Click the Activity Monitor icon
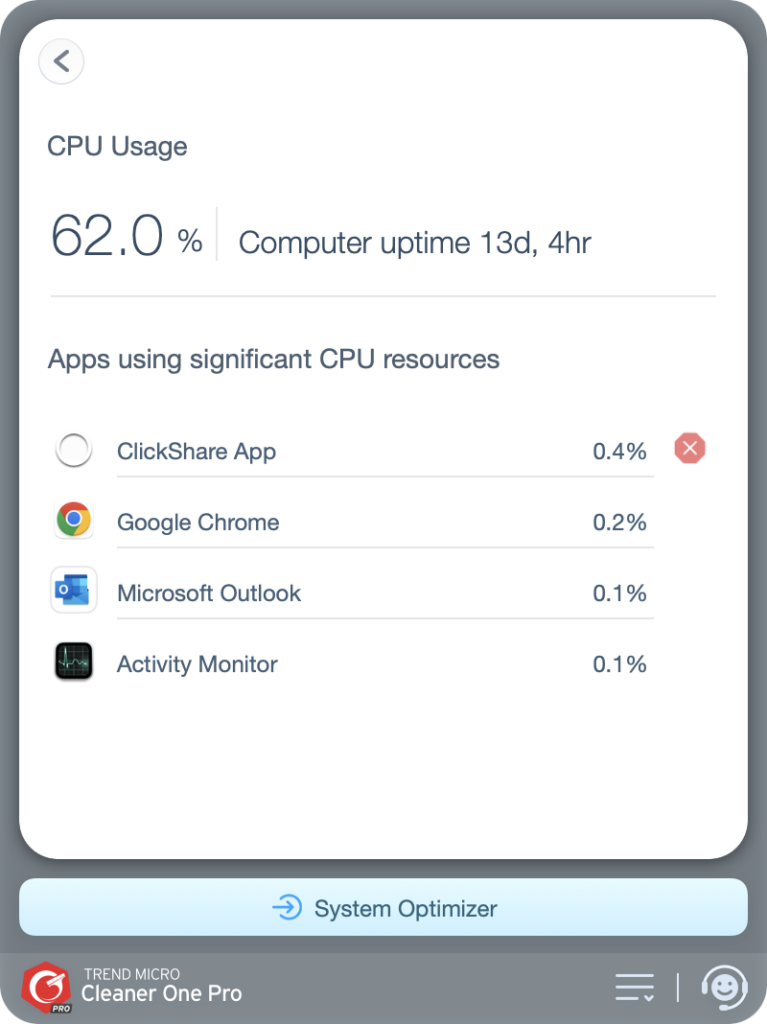The width and height of the screenshot is (767, 1024). [74, 662]
